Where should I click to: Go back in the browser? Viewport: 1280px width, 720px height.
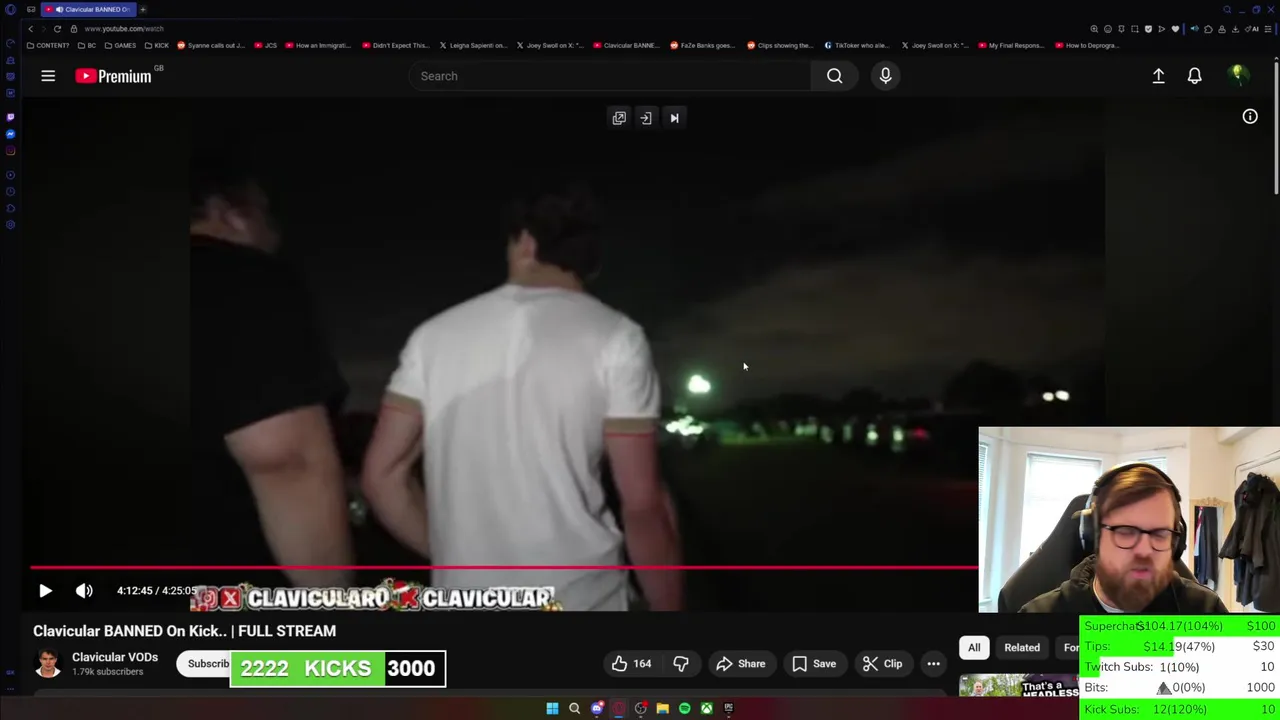click(30, 29)
